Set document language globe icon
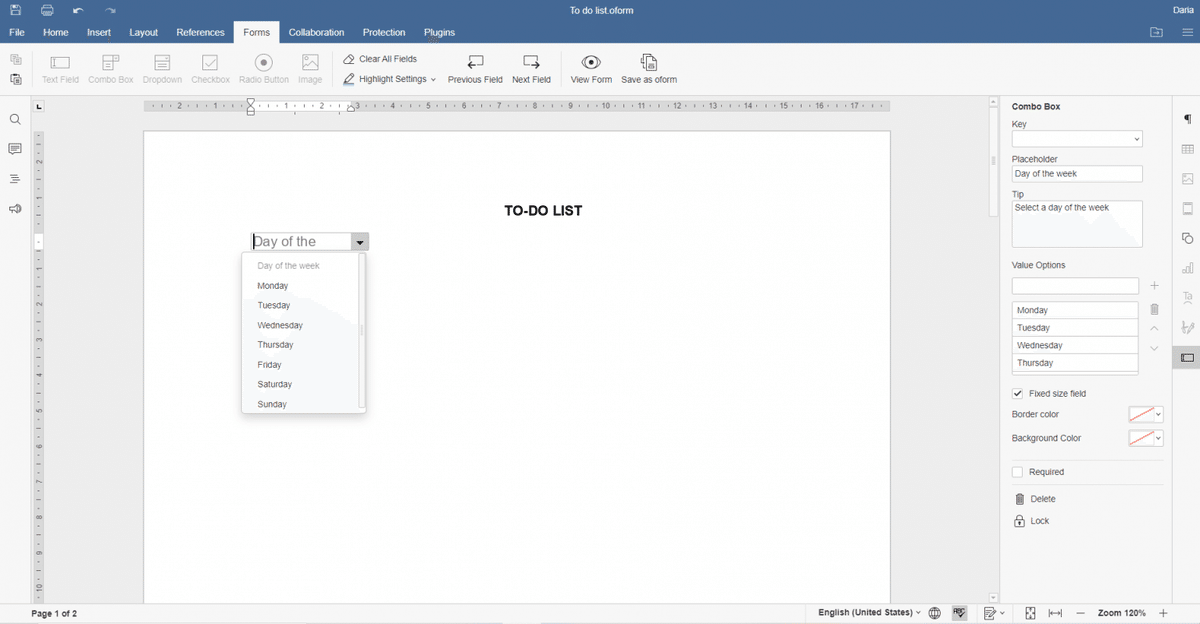 [x=934, y=613]
